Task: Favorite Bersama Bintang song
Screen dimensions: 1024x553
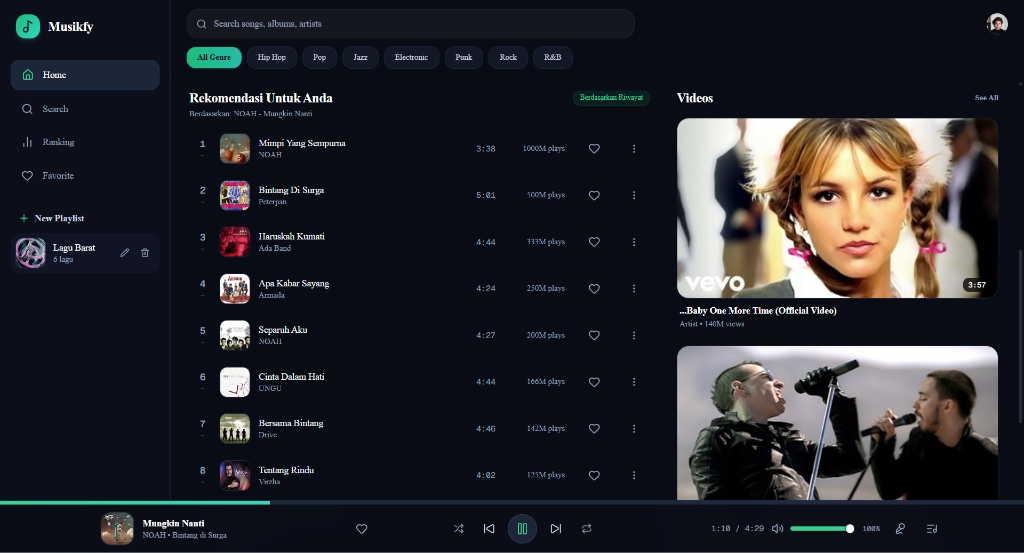Action: pos(594,428)
